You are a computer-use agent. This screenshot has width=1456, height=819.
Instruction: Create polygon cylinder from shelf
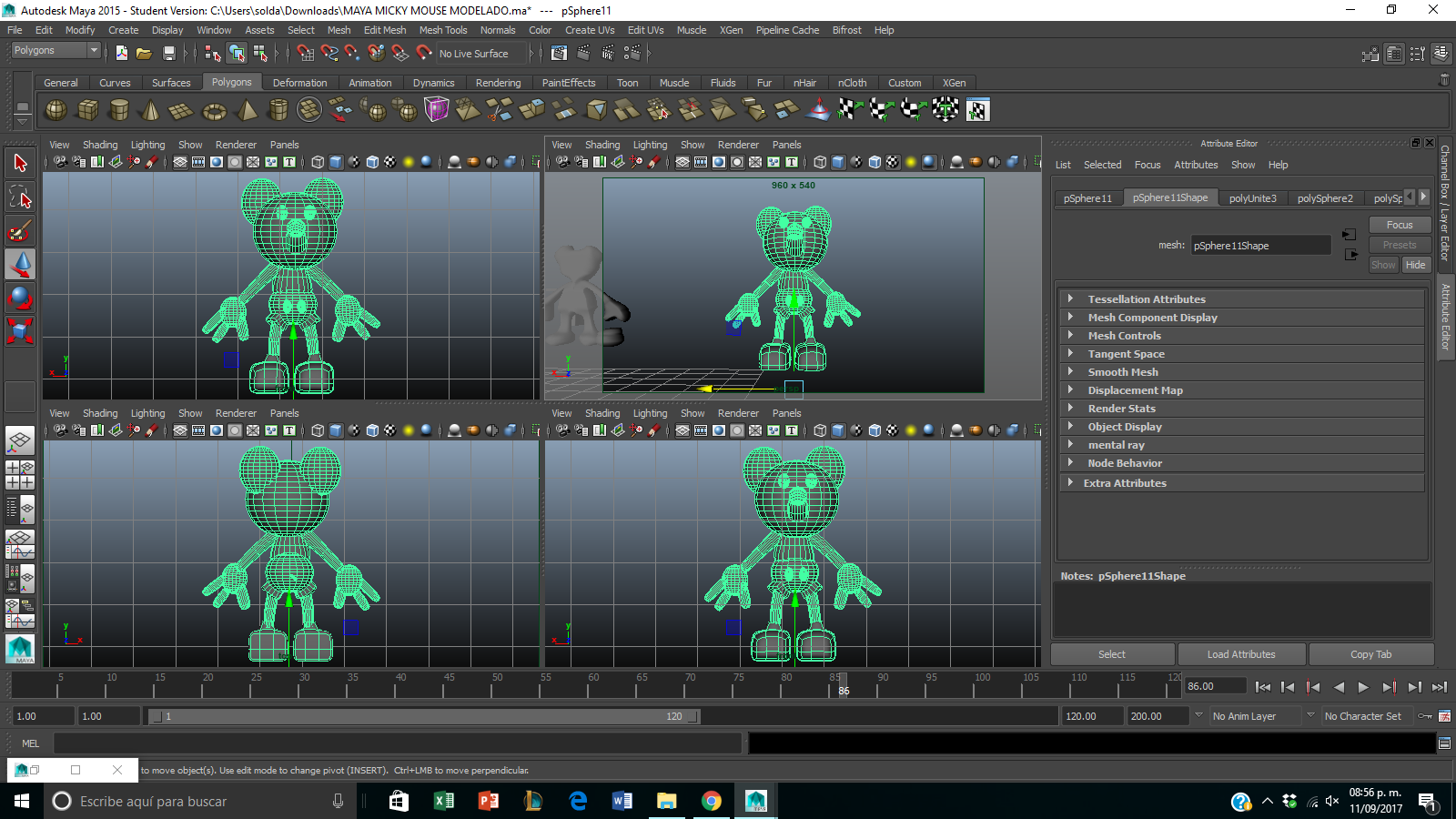(119, 110)
